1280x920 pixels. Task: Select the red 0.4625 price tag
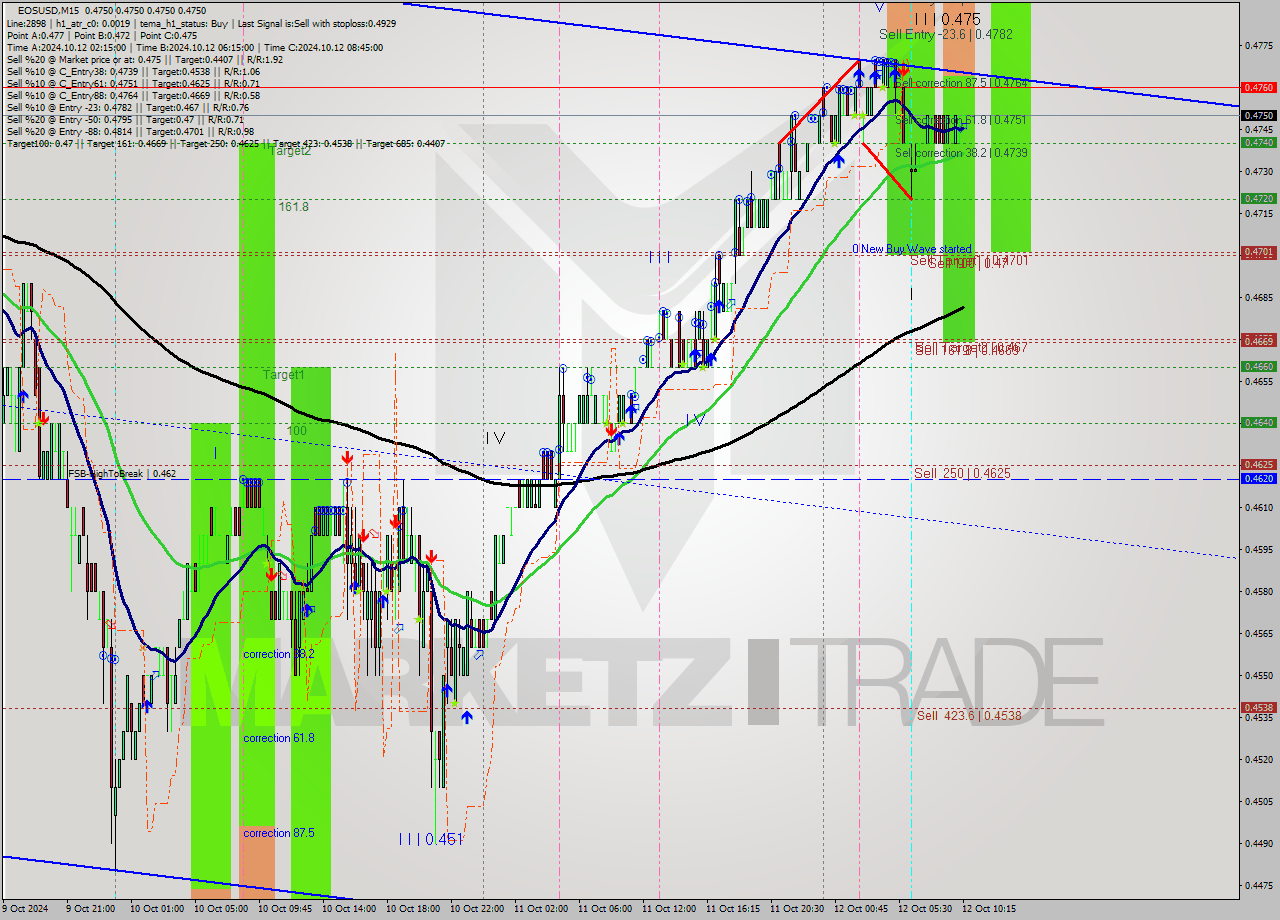[x=1258, y=465]
